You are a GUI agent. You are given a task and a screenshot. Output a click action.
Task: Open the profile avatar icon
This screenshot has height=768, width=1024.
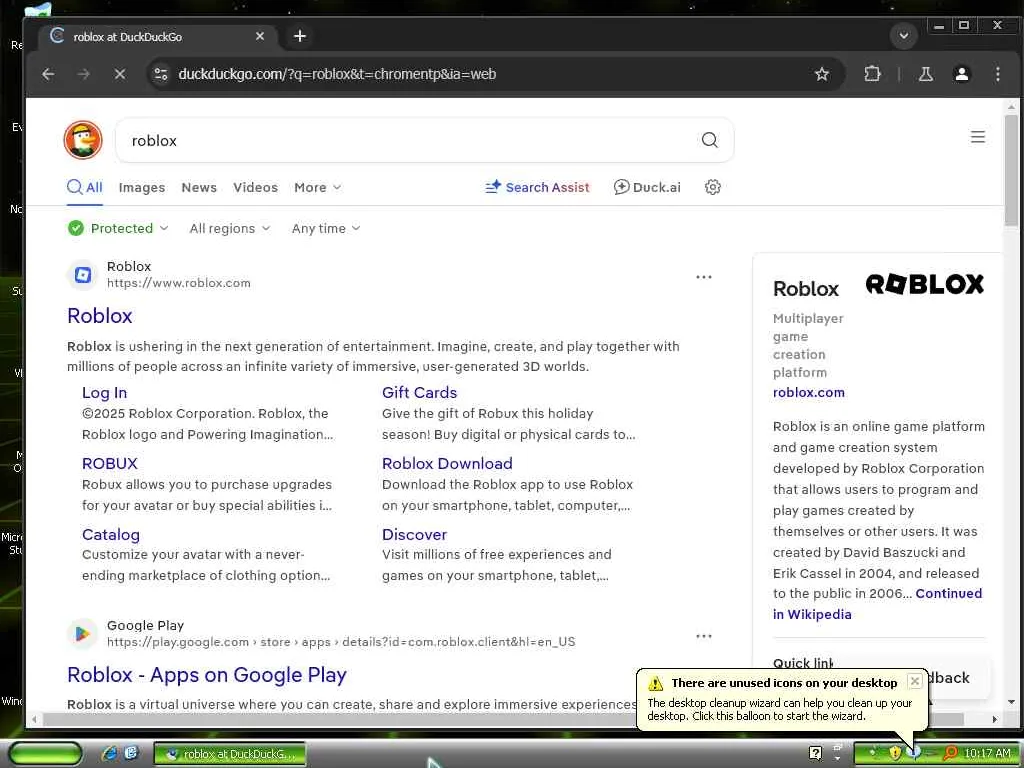click(x=961, y=74)
